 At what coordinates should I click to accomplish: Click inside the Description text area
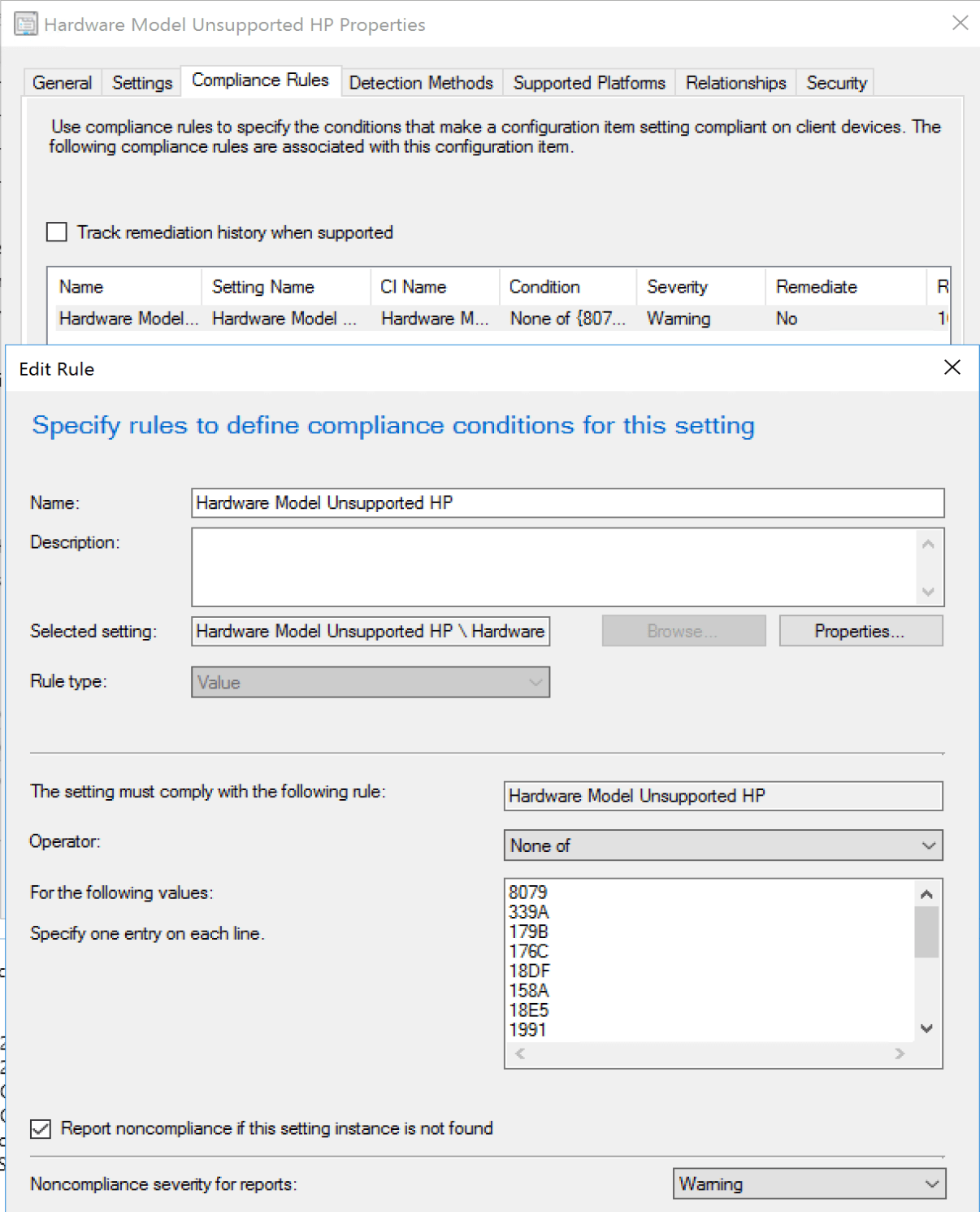click(x=553, y=567)
